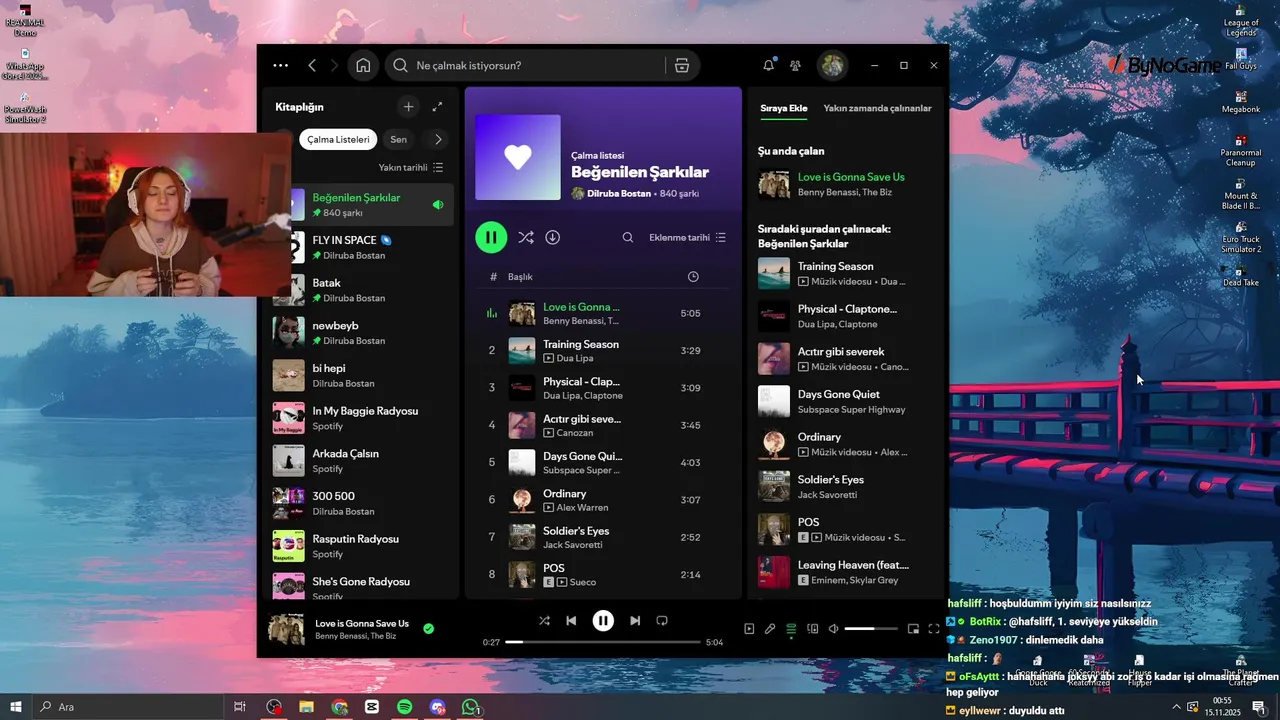Skip to previous track
The image size is (1280, 720).
(571, 621)
